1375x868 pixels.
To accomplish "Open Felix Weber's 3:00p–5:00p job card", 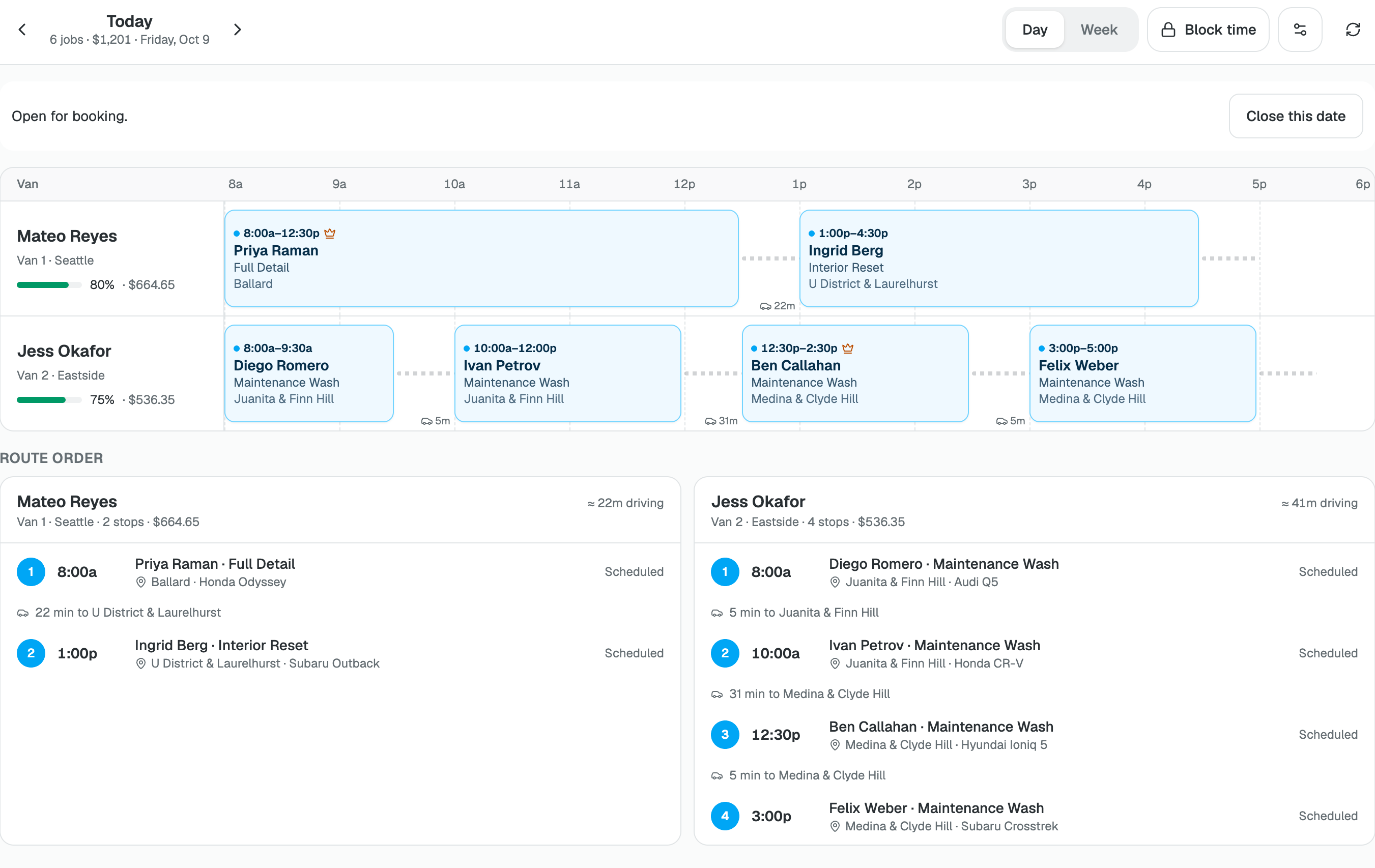I will click(x=1142, y=373).
